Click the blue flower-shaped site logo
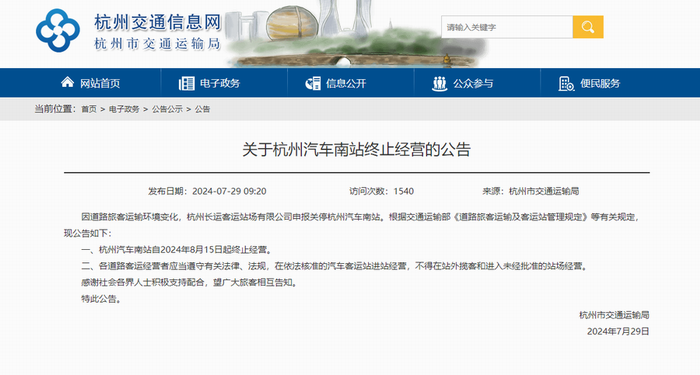Image resolution: width=700 pixels, height=375 pixels. [x=58, y=30]
